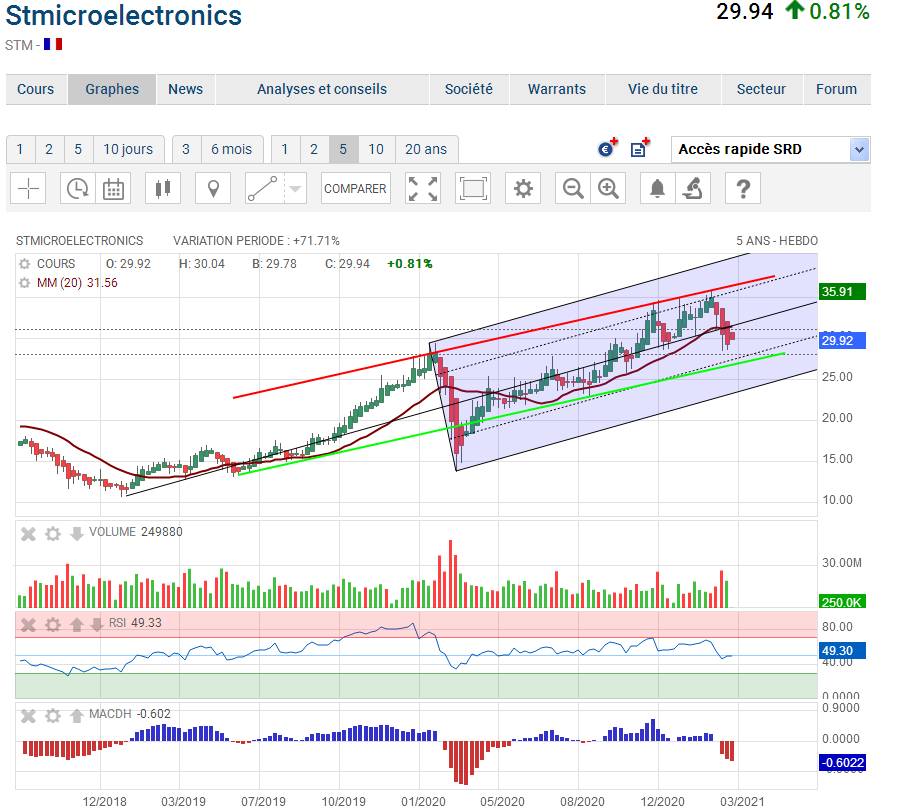Open the Accès rapide SRD dropdown
The image size is (912, 812).
771,149
